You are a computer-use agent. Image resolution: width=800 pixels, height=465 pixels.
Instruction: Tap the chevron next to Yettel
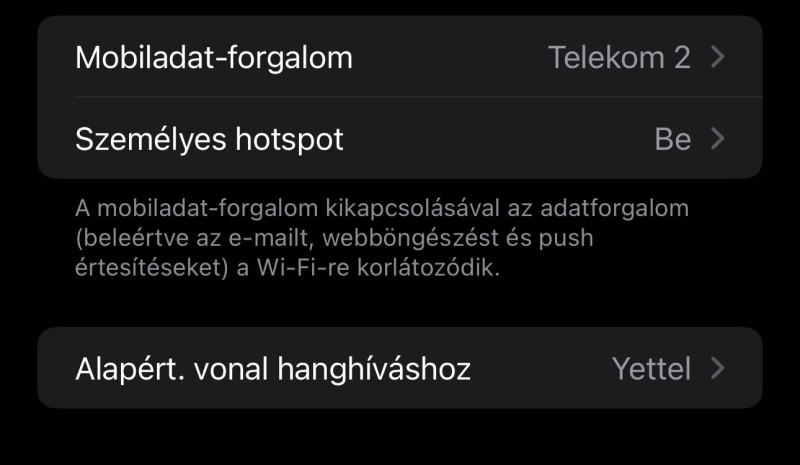(x=718, y=368)
